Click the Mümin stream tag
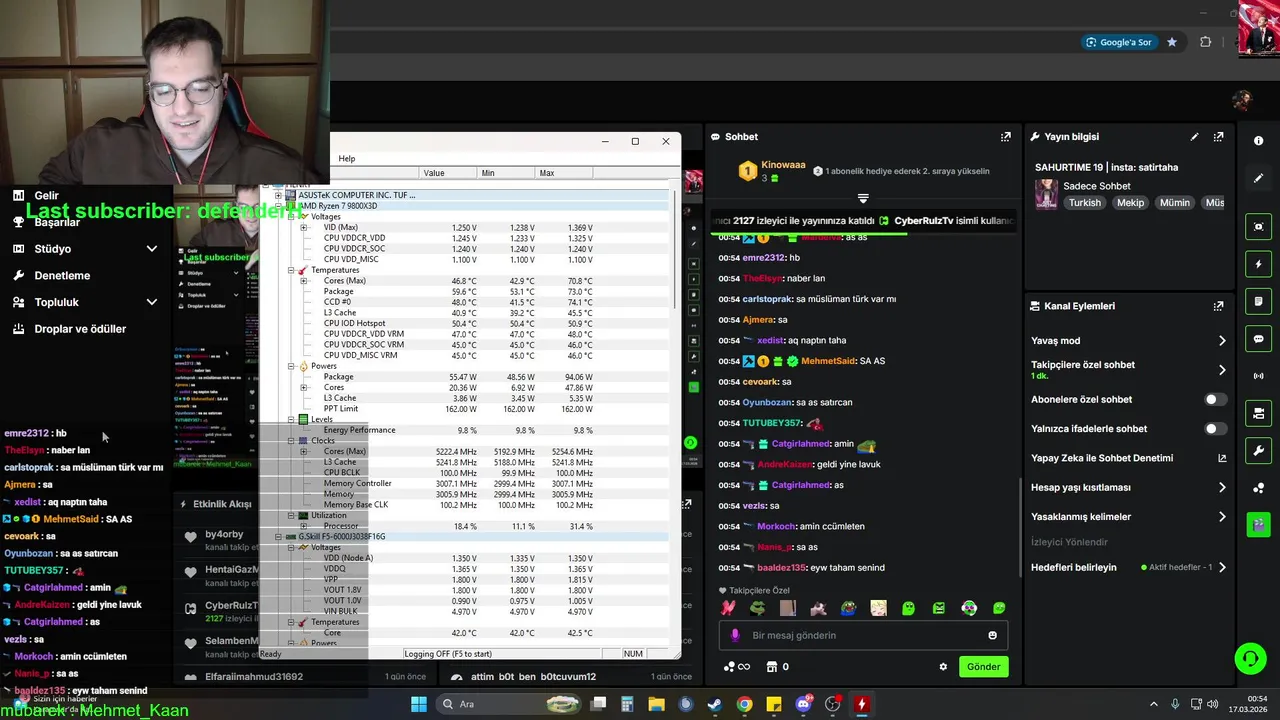 click(1175, 203)
